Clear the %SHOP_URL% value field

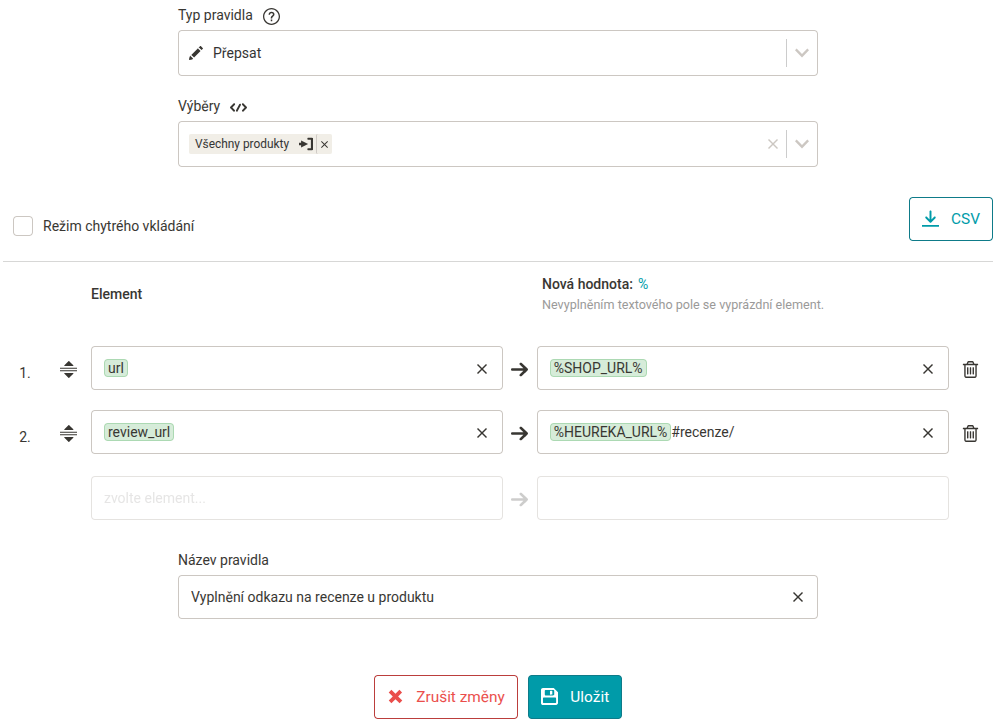tap(928, 369)
